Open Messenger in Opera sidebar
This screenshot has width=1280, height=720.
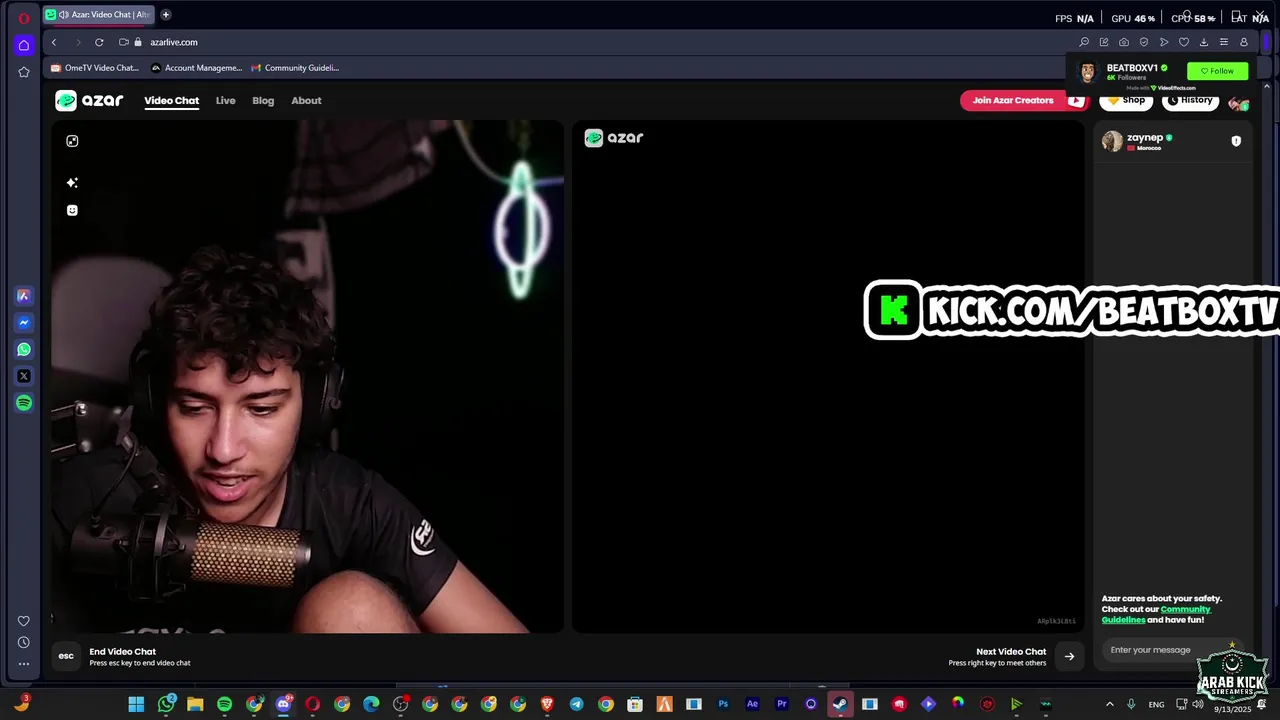click(24, 323)
